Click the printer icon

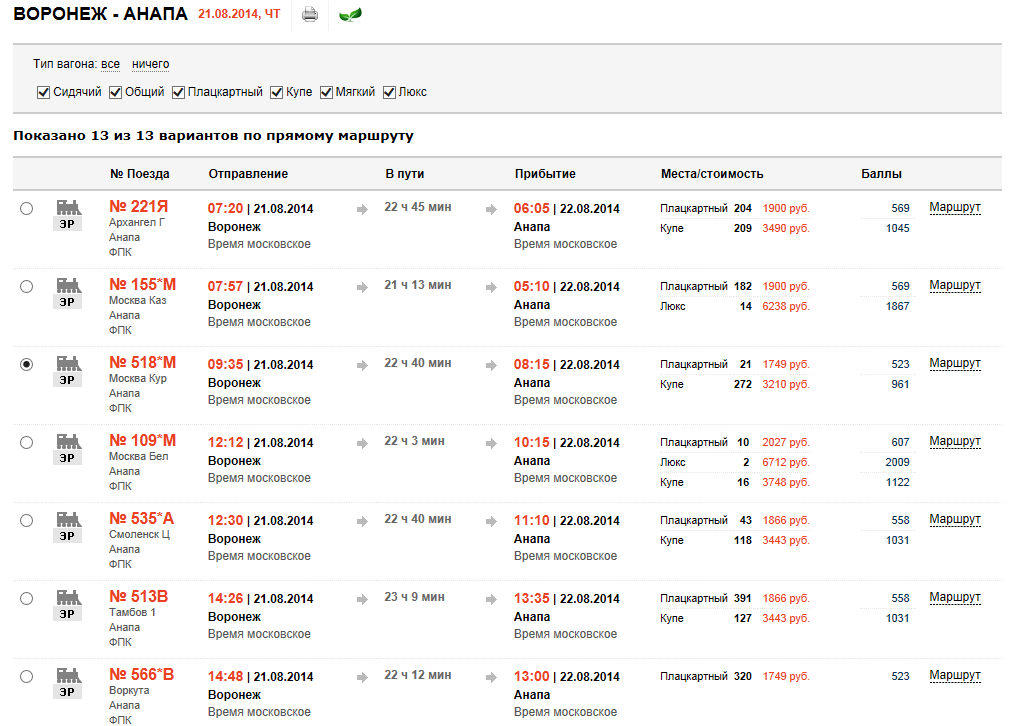[x=310, y=14]
